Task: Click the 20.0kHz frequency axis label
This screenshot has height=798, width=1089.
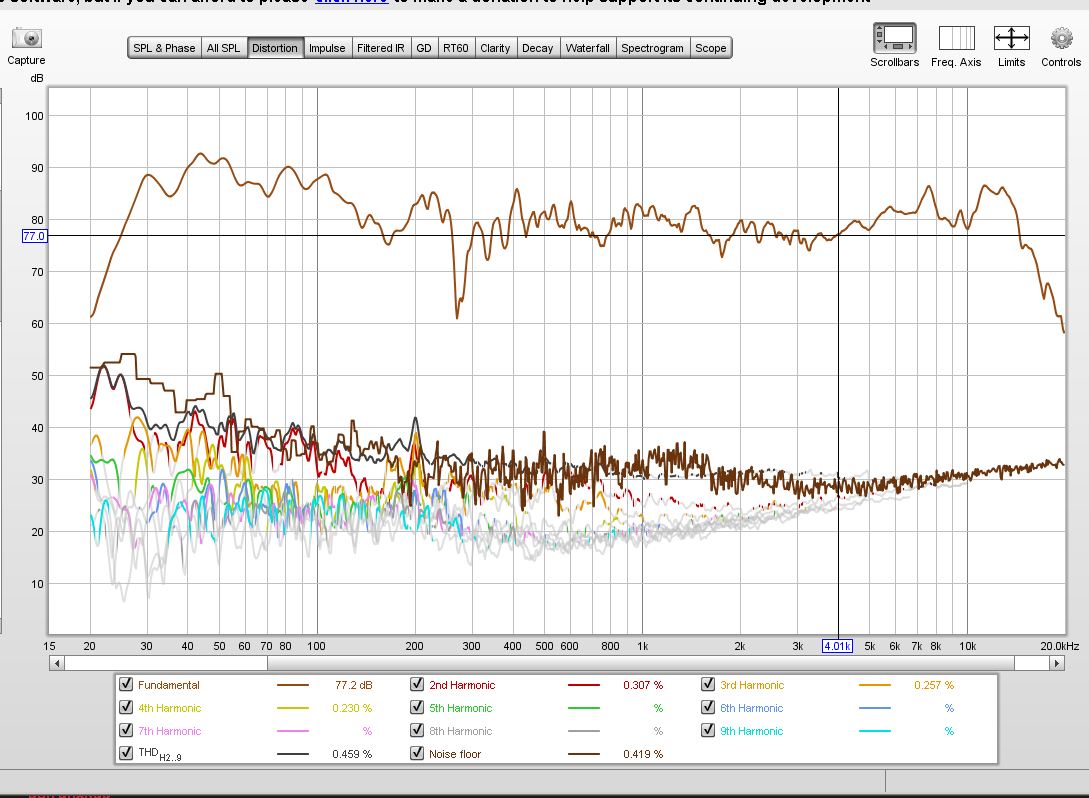Action: point(1060,646)
